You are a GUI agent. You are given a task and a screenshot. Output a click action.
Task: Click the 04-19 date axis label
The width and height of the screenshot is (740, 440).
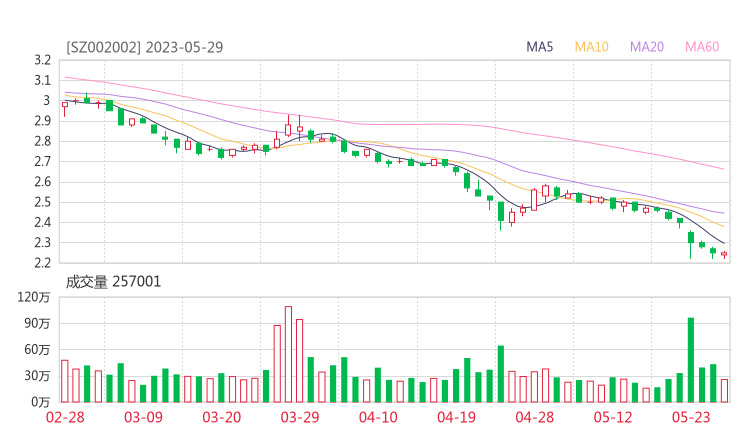[456, 417]
